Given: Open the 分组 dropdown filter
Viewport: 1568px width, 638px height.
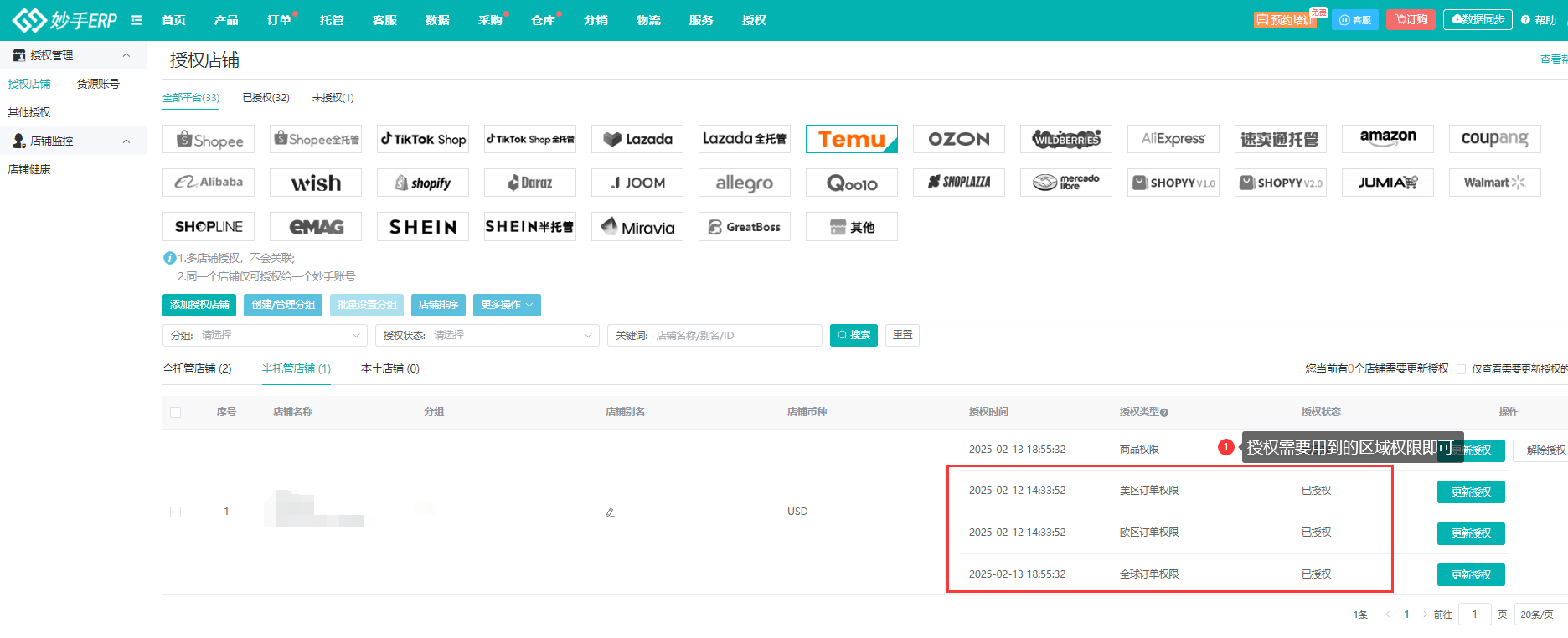Looking at the screenshot, I should (265, 335).
